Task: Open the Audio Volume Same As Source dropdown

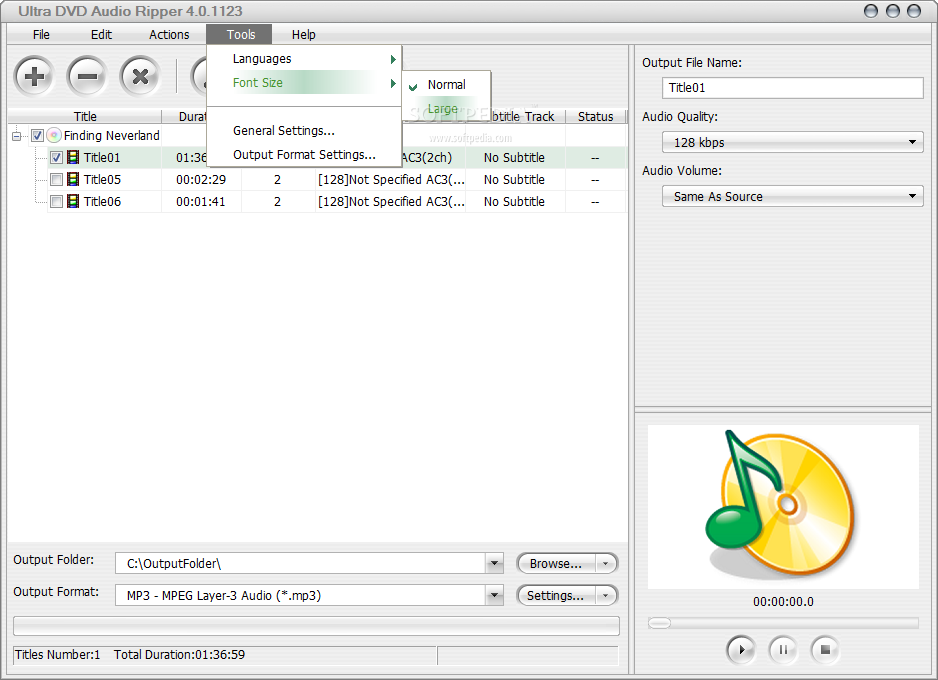Action: click(x=793, y=196)
